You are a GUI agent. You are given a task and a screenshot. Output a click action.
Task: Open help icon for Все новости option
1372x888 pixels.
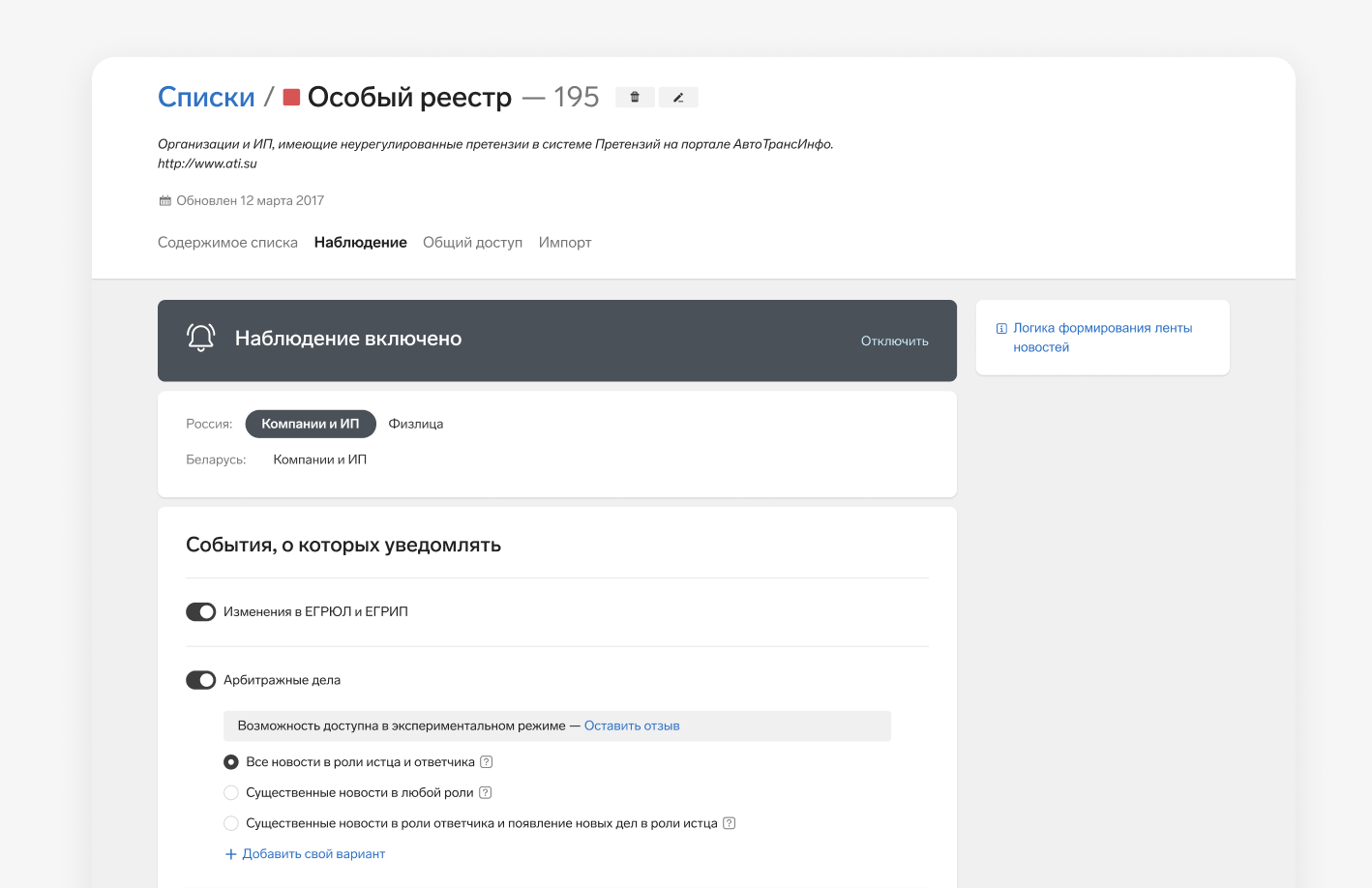(487, 762)
